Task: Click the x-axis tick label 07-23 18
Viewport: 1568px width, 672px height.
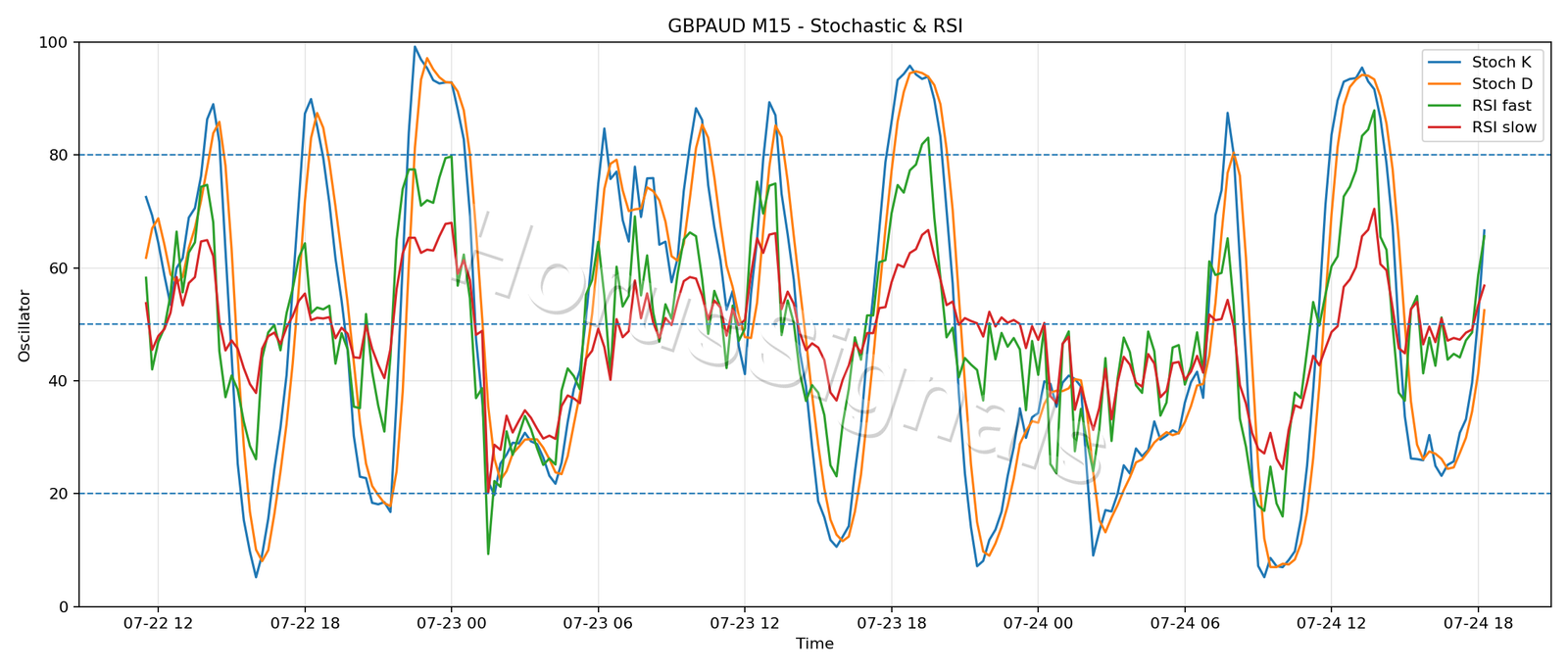Action: click(892, 622)
